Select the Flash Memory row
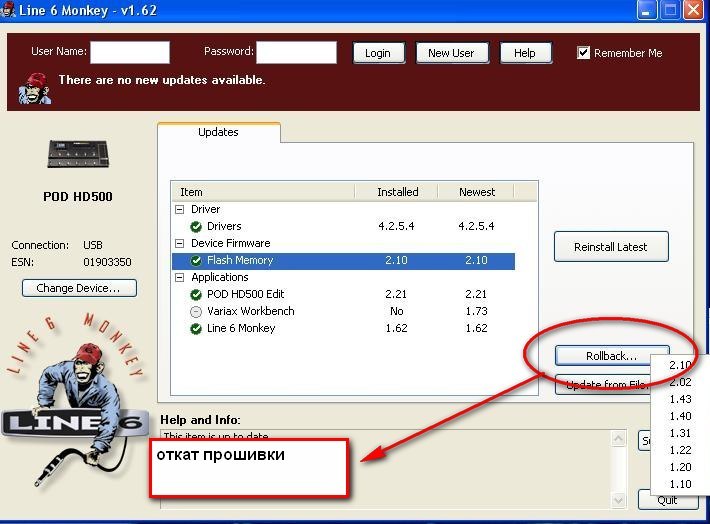710x524 pixels. pos(344,261)
